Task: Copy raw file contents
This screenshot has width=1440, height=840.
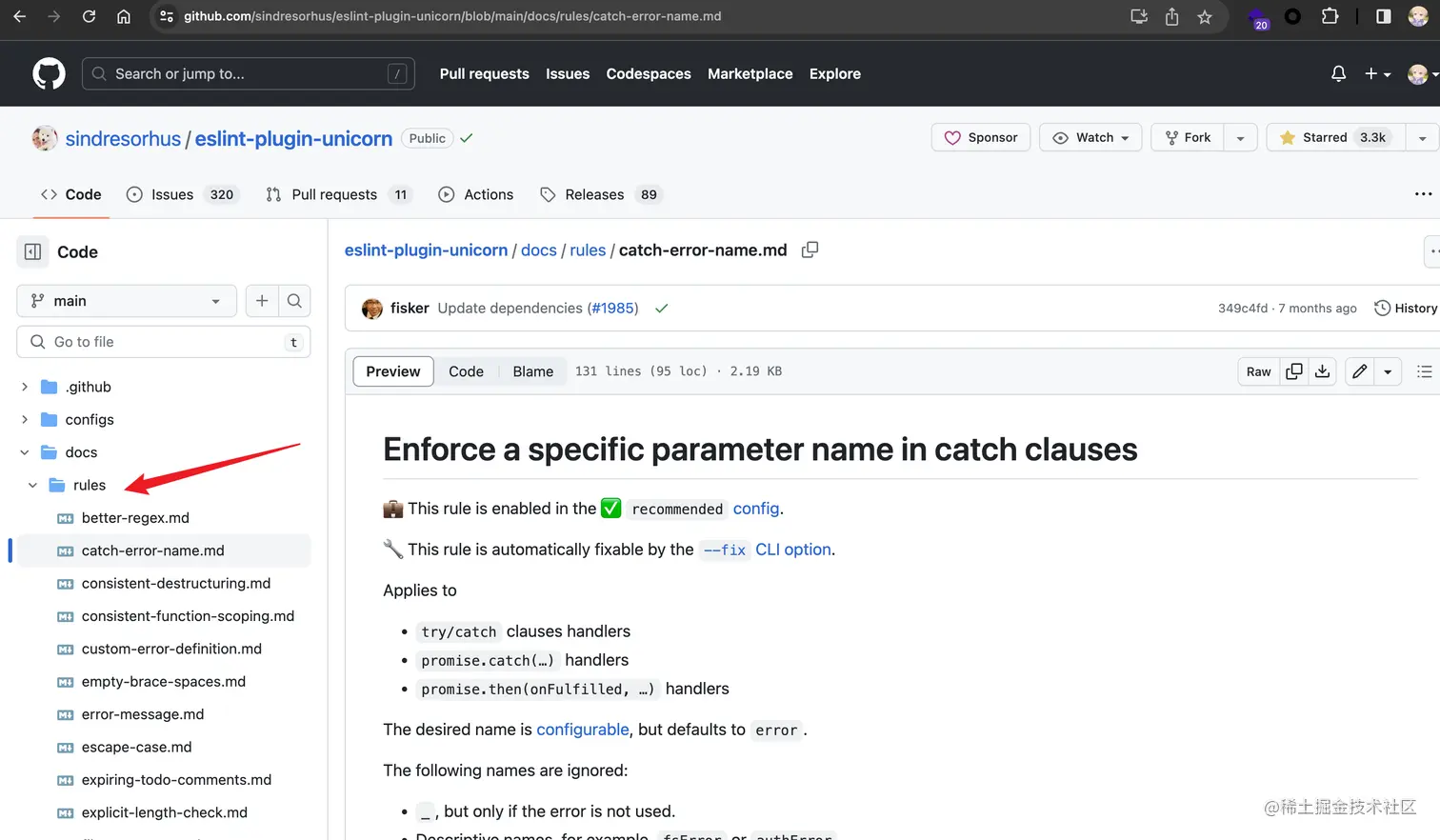Action: click(1293, 371)
